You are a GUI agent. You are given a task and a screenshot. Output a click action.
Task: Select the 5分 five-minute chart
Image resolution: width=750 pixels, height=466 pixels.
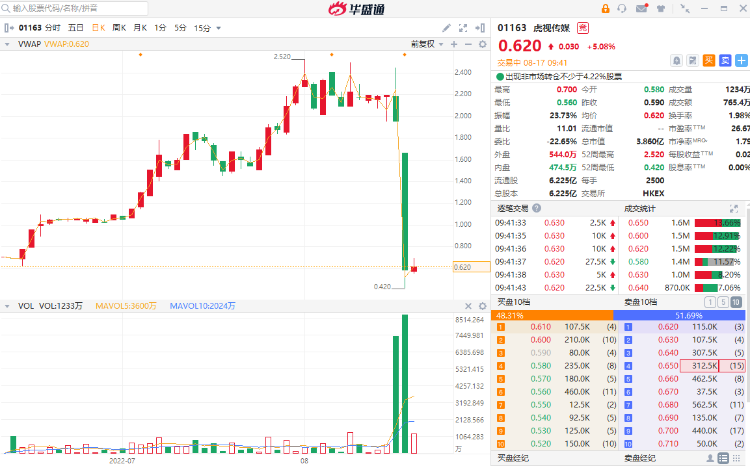tap(180, 28)
